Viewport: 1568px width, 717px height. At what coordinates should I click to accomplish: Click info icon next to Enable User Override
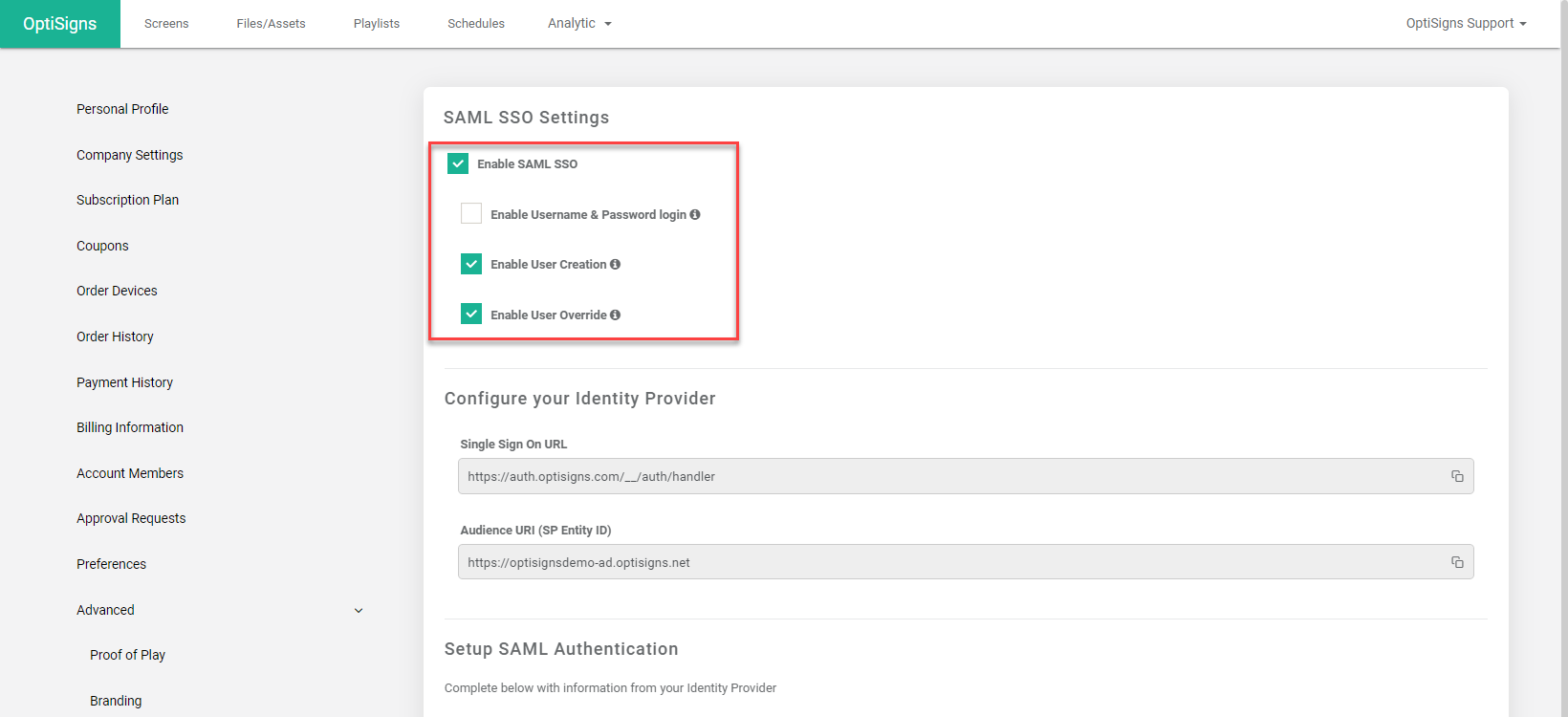615,315
